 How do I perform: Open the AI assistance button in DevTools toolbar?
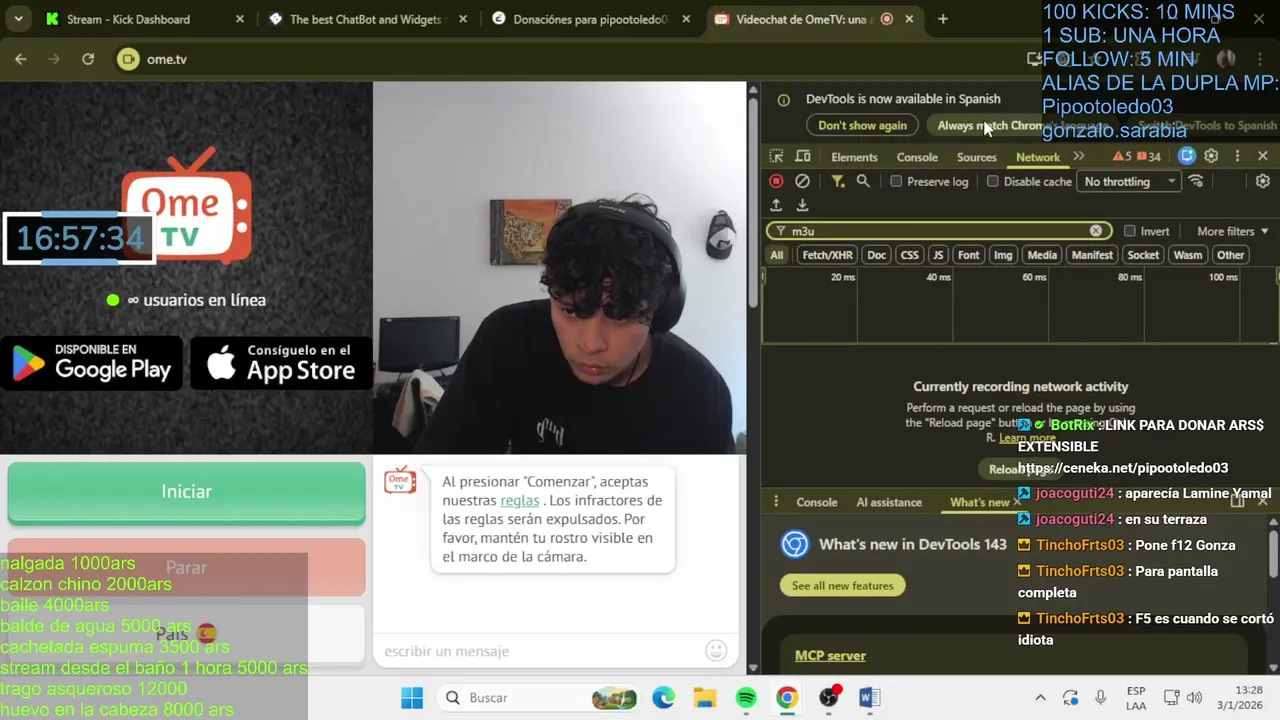[x=1187, y=156]
